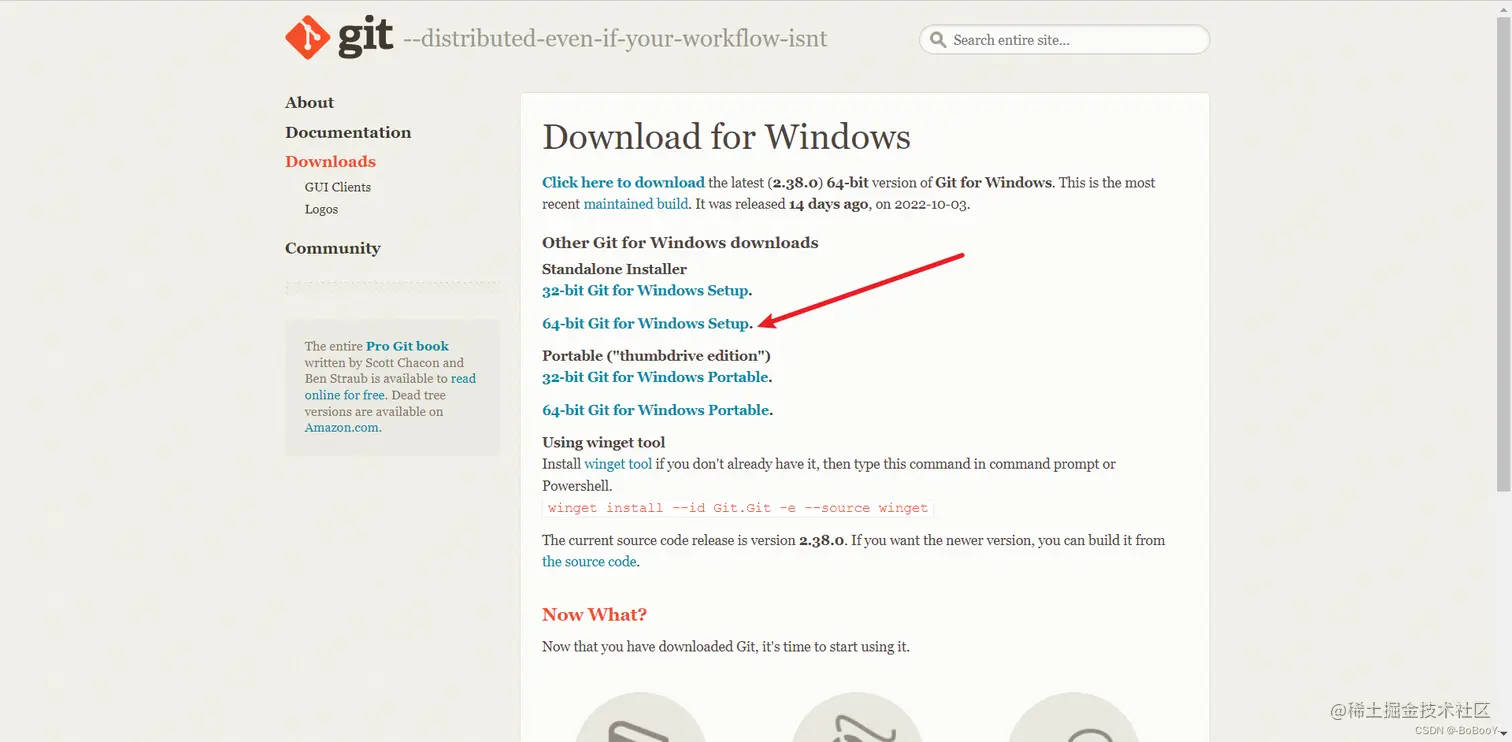Open the maintained build link

[636, 204]
